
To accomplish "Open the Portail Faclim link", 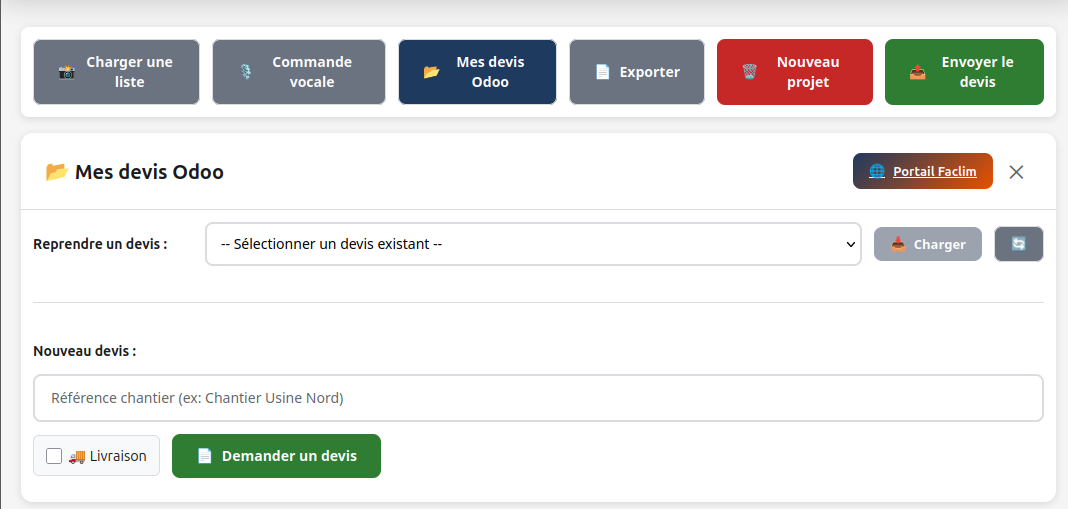I will 934,171.
